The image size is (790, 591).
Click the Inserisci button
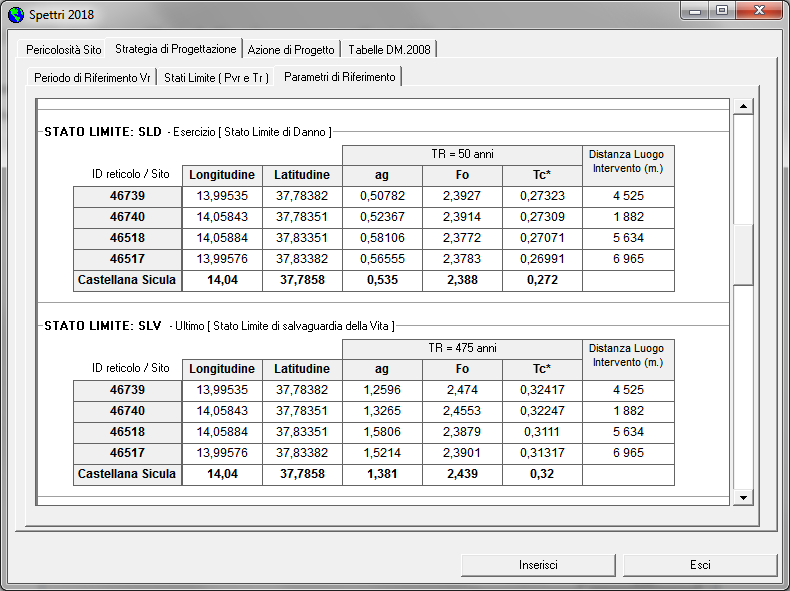pos(538,565)
